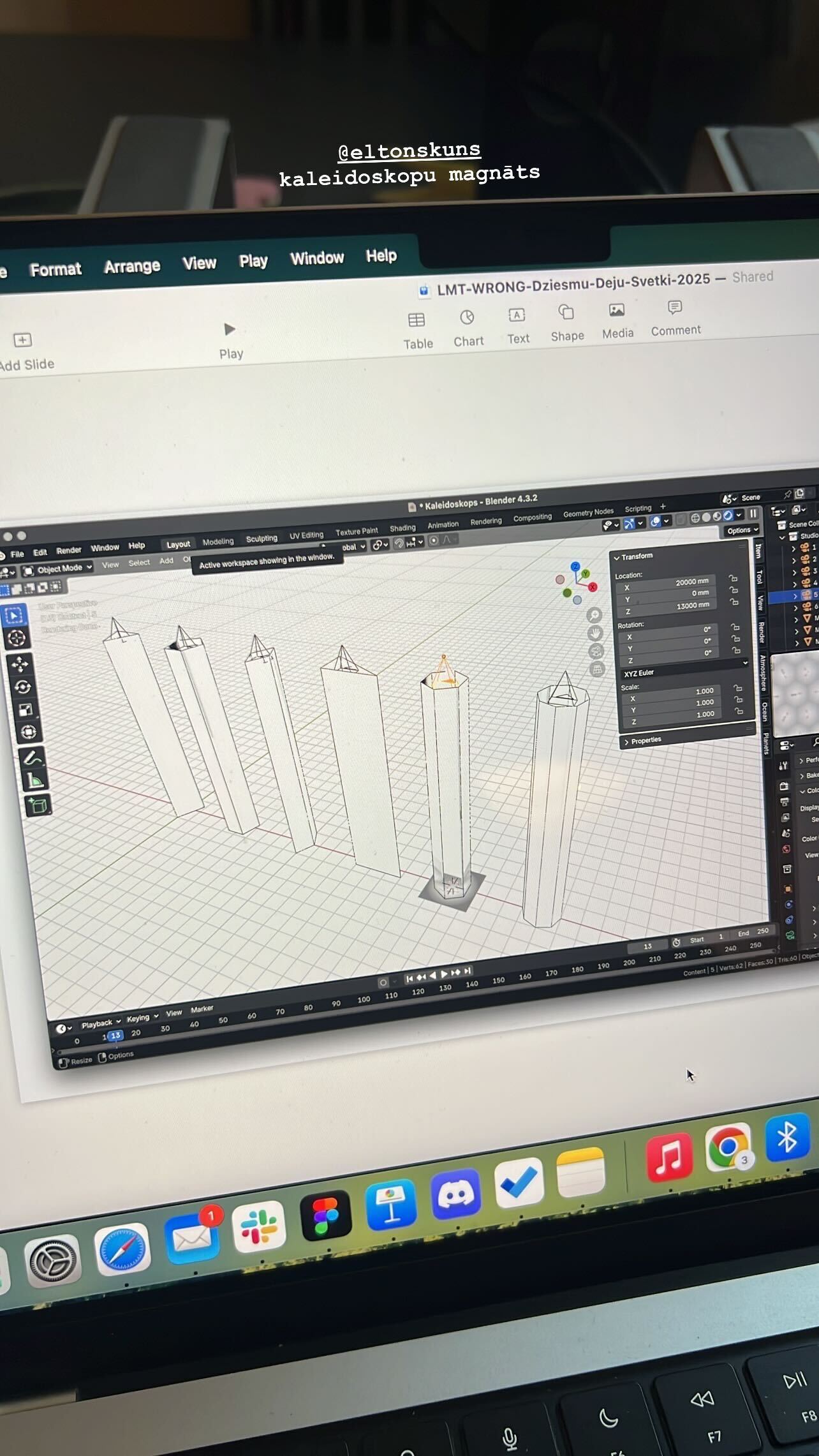Switch to the Modeling workspace tab
Viewport: 819px width, 1456px height.
(x=218, y=542)
